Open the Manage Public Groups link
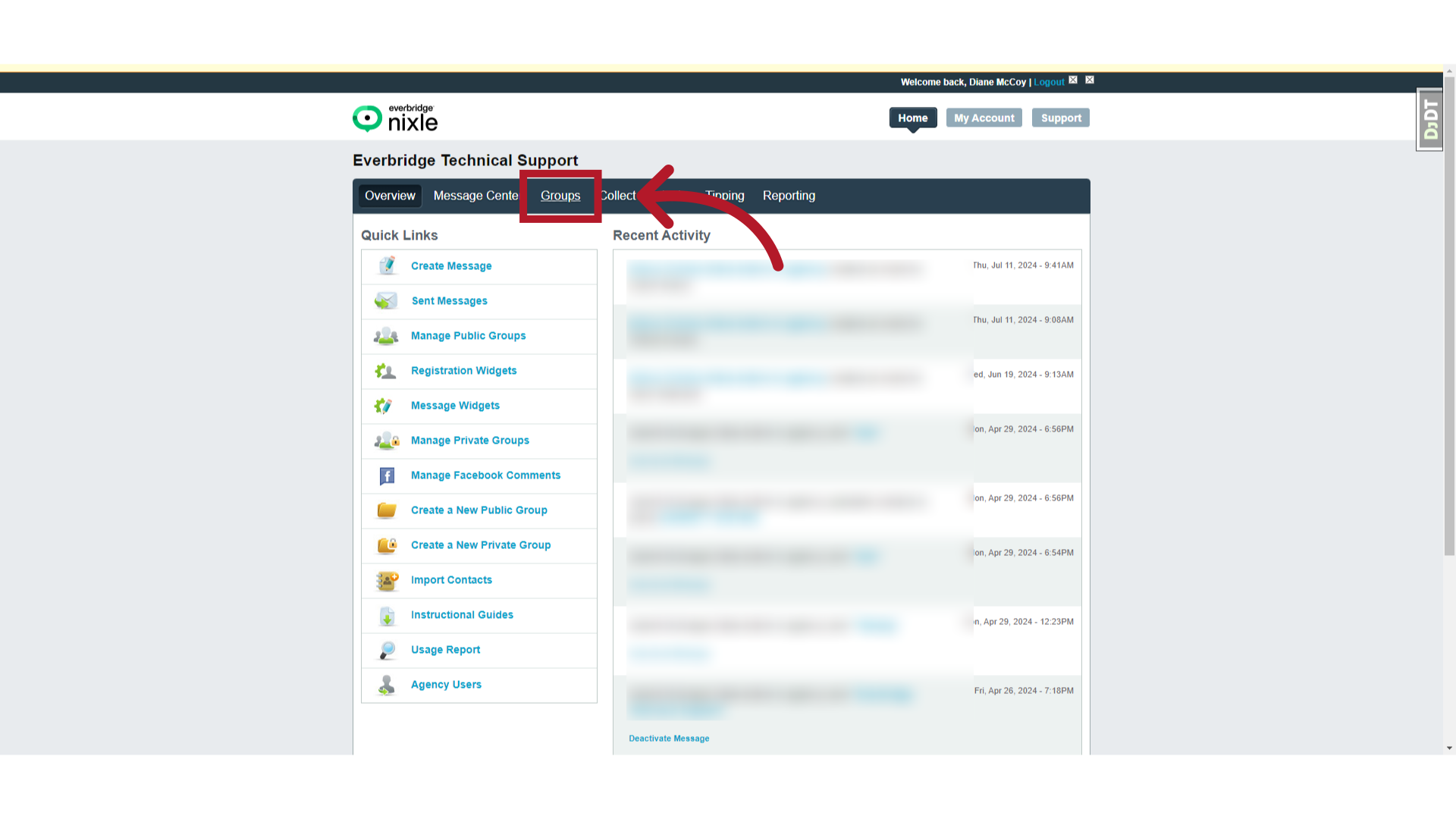The image size is (1456, 819). (x=468, y=336)
